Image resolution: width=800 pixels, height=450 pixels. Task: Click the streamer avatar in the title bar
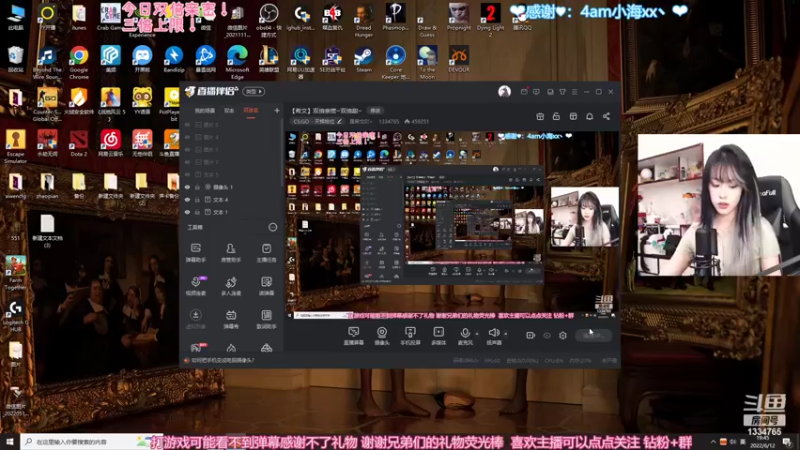pos(504,91)
